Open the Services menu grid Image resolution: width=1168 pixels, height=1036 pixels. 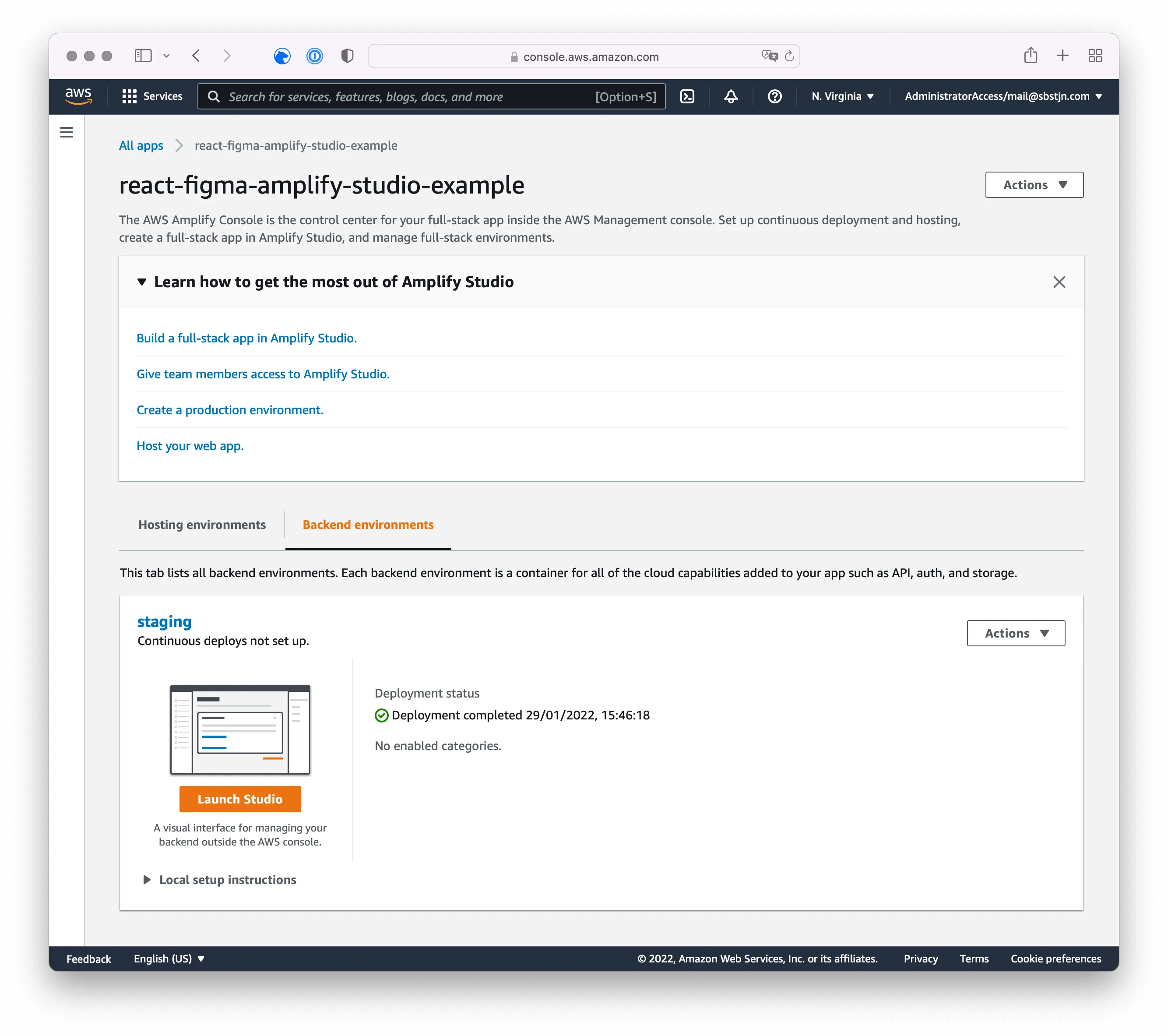pos(151,96)
